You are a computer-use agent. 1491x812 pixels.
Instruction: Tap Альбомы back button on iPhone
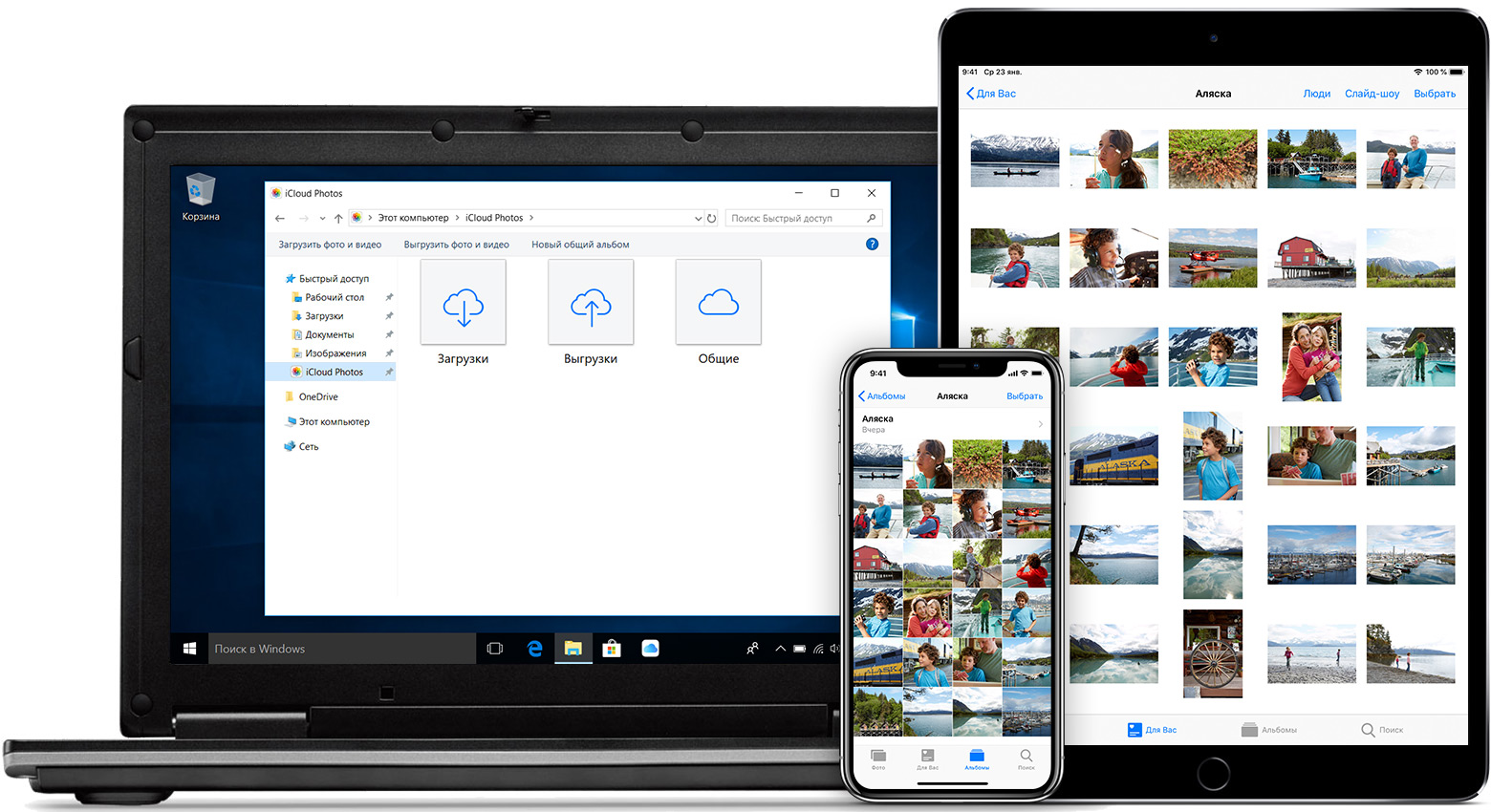[x=882, y=395]
